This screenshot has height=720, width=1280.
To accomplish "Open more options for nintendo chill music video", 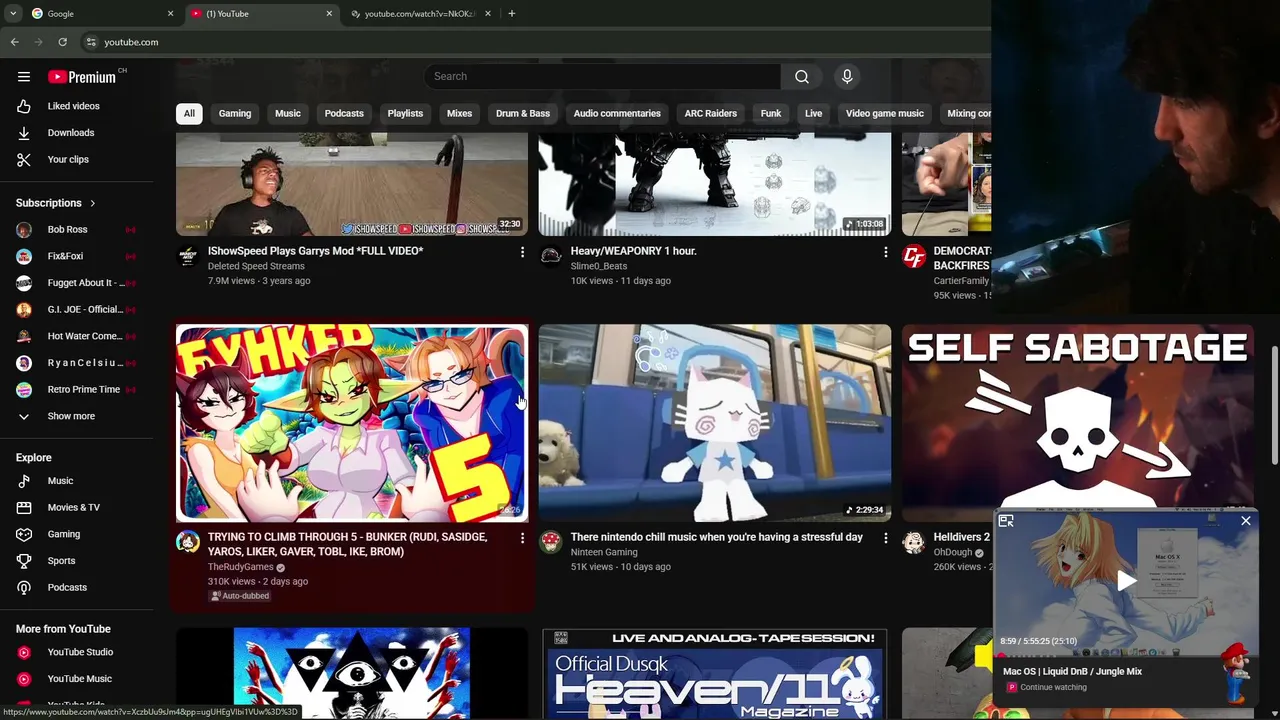I will (x=885, y=538).
